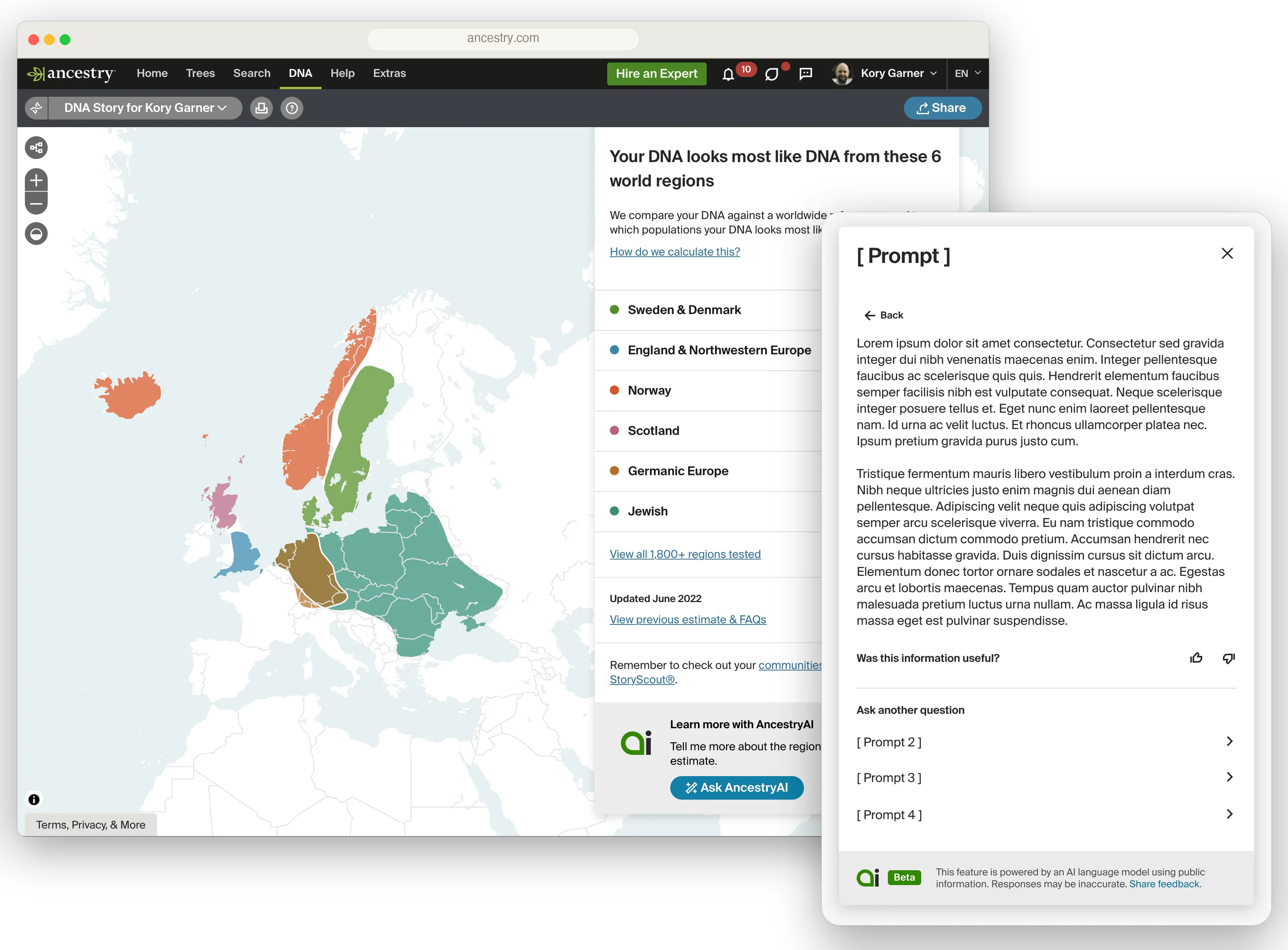Click the Hire an Expert button
This screenshot has width=1288, height=950.
(656, 74)
